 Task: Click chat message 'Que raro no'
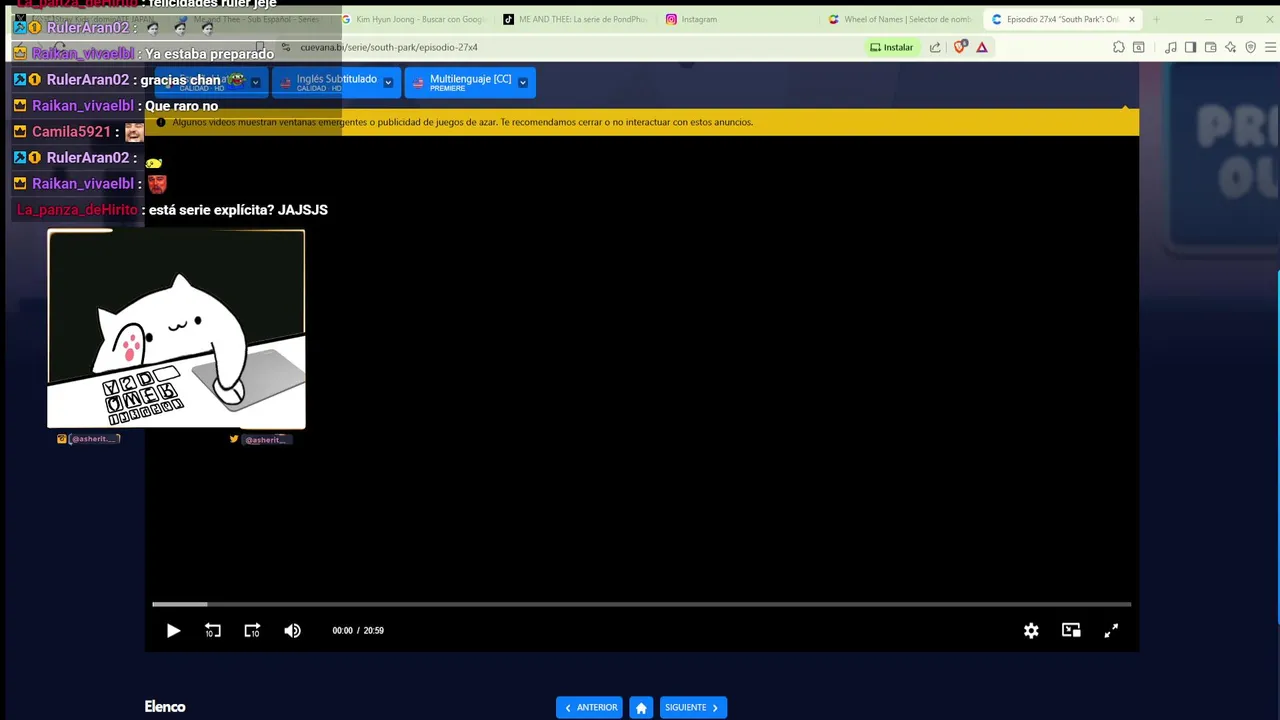pyautogui.click(x=181, y=106)
